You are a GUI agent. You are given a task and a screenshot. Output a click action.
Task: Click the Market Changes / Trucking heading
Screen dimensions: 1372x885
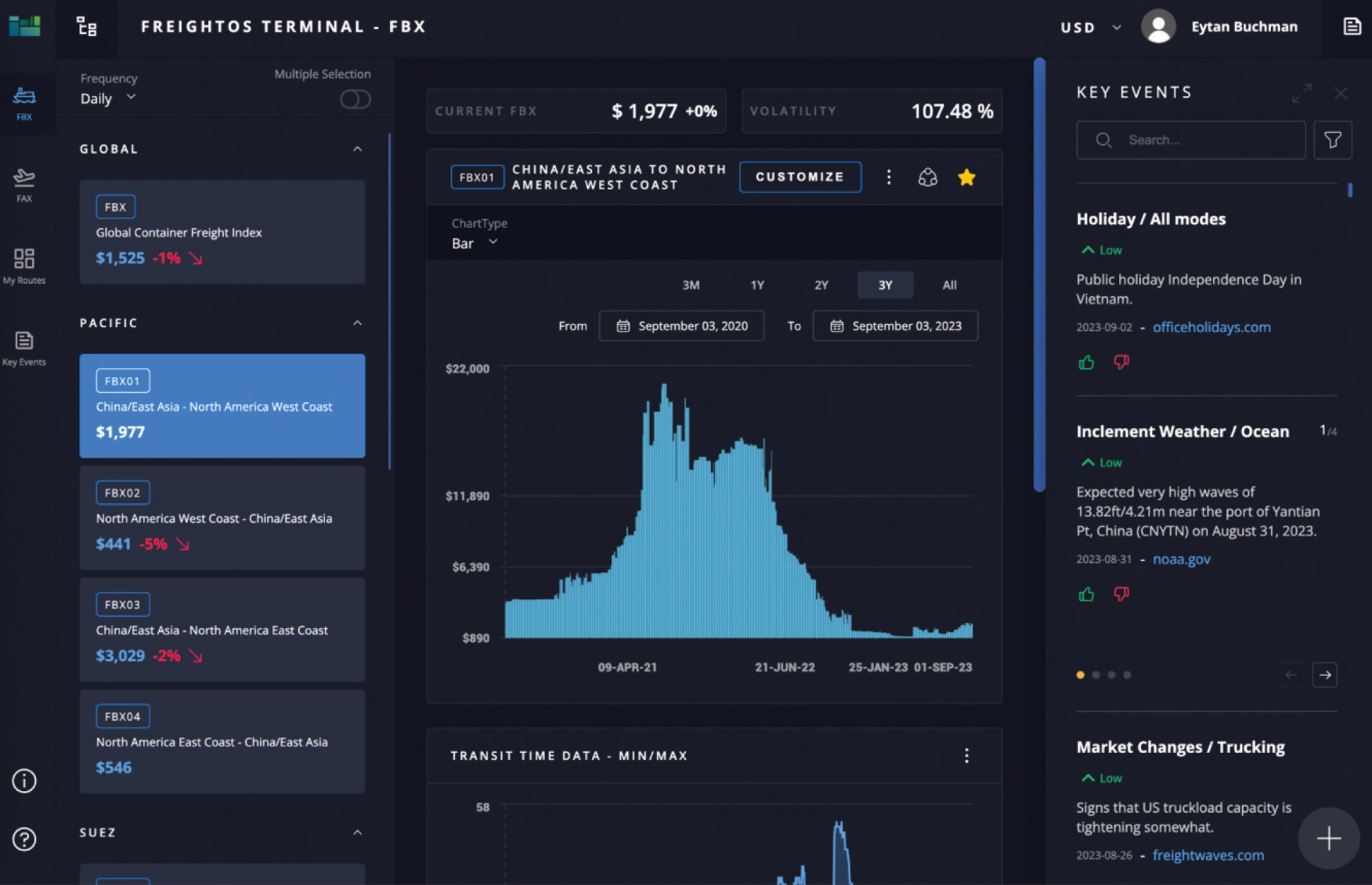coord(1181,747)
